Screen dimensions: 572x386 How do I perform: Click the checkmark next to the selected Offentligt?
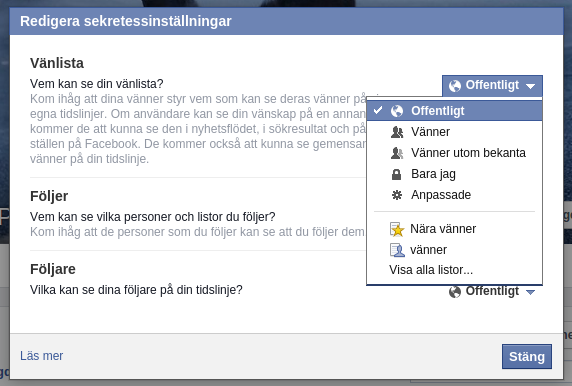point(378,110)
